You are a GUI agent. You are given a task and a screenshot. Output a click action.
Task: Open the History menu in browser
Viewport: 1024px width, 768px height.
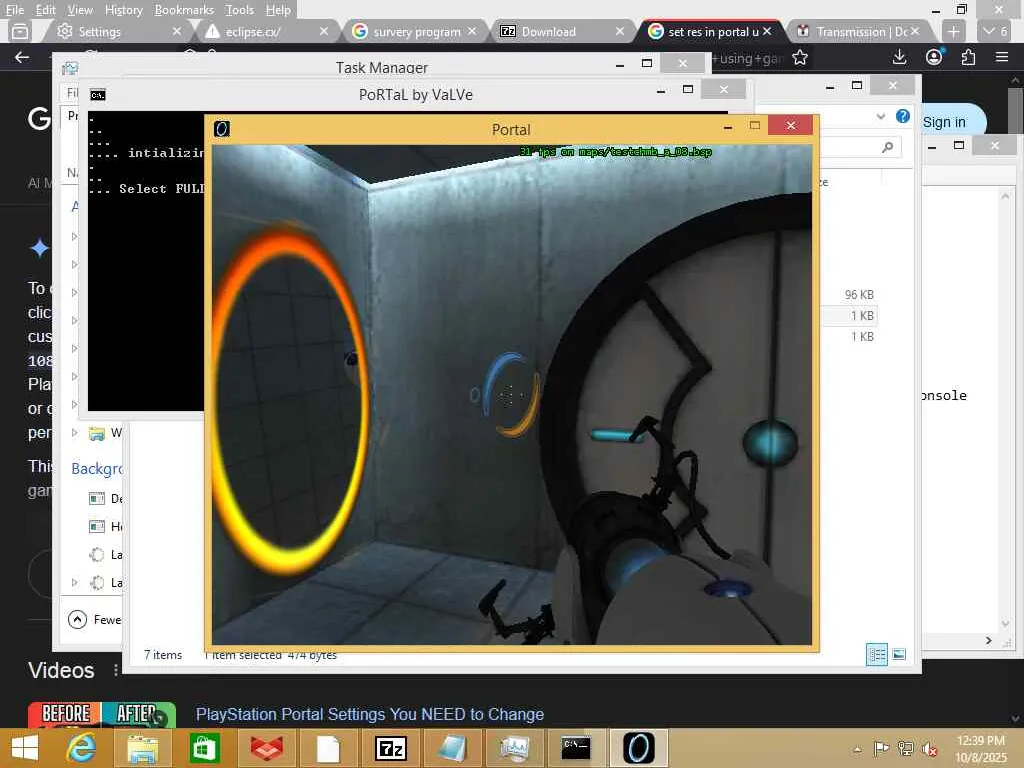pos(123,10)
